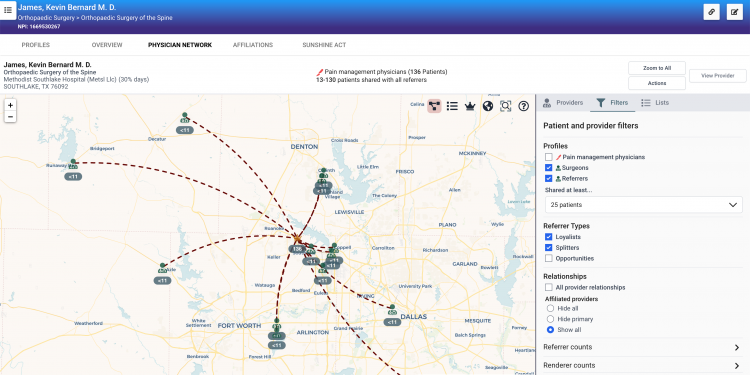
Task: Open the Providers panel tab
Action: [x=563, y=103]
